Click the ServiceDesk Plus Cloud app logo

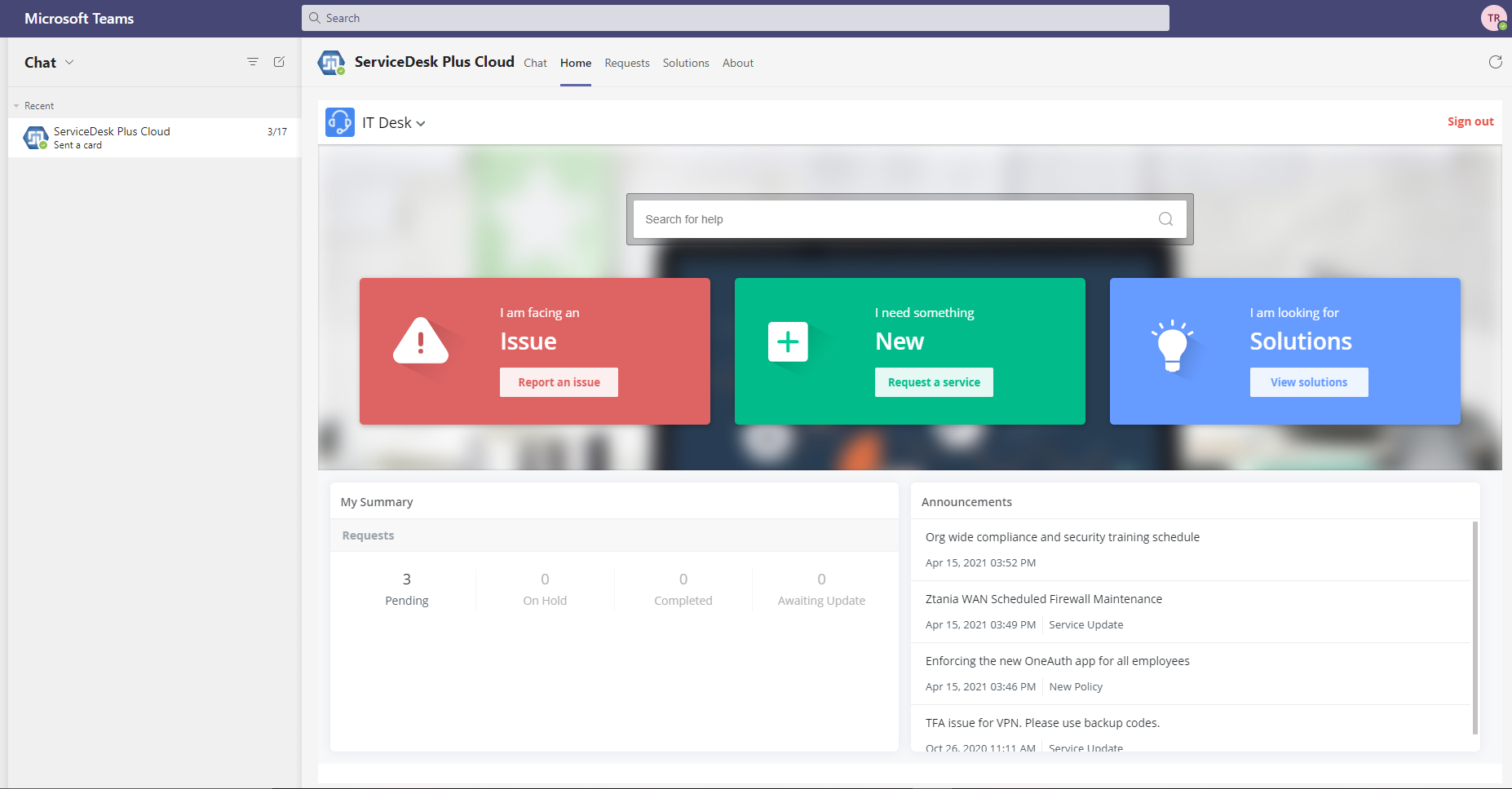tap(331, 63)
